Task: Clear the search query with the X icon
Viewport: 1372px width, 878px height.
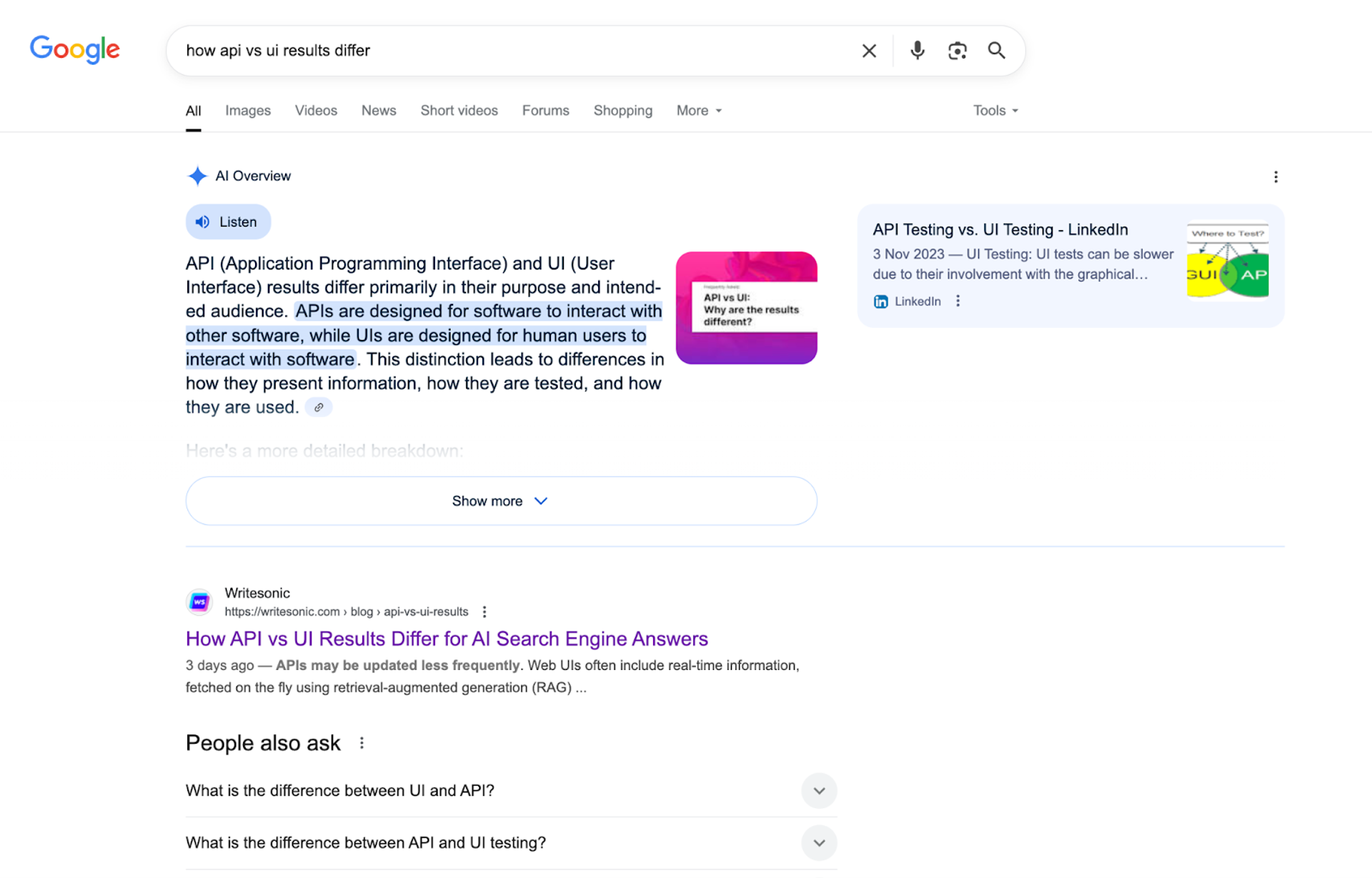Action: coord(869,51)
